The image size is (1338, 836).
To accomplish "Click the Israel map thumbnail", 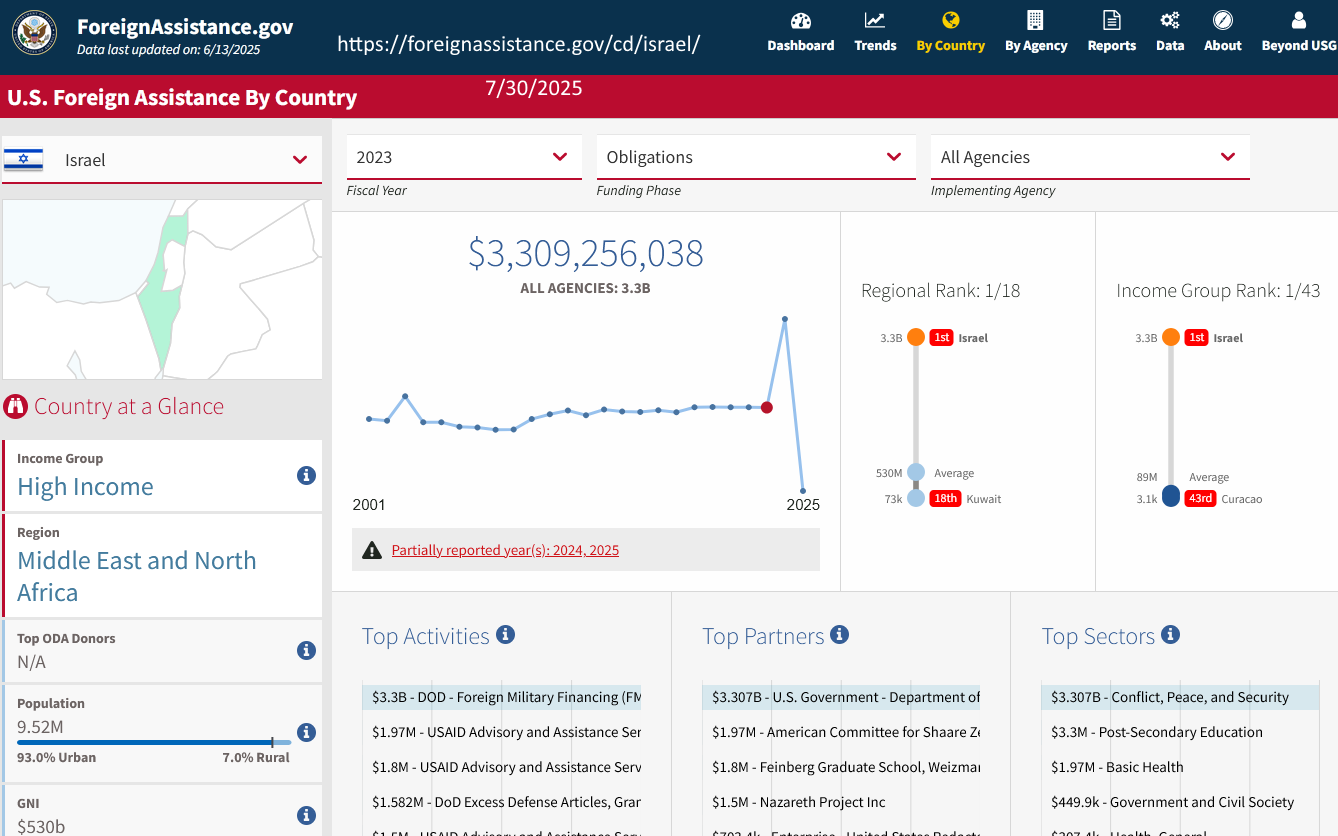I will pyautogui.click(x=162, y=289).
